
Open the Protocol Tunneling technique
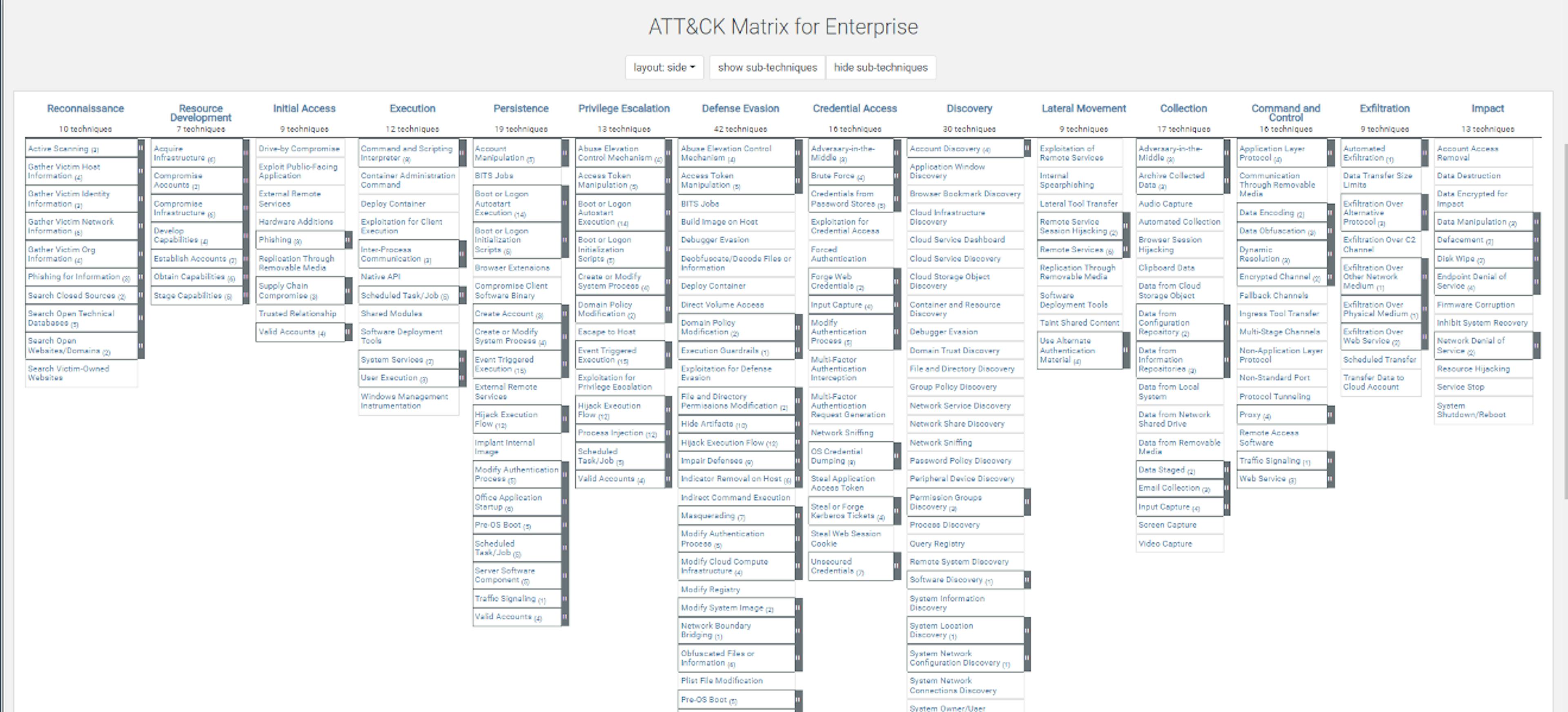(x=1274, y=397)
